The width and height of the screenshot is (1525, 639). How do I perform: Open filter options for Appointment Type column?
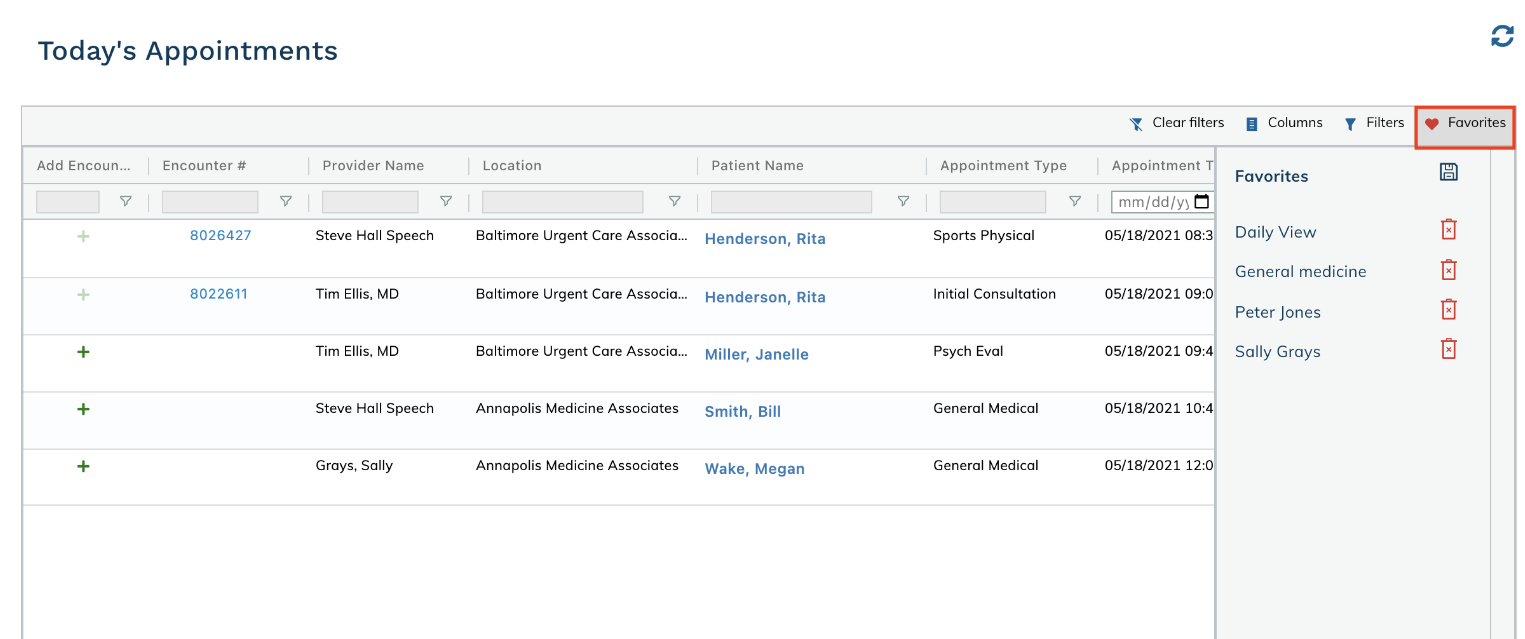coord(1074,202)
